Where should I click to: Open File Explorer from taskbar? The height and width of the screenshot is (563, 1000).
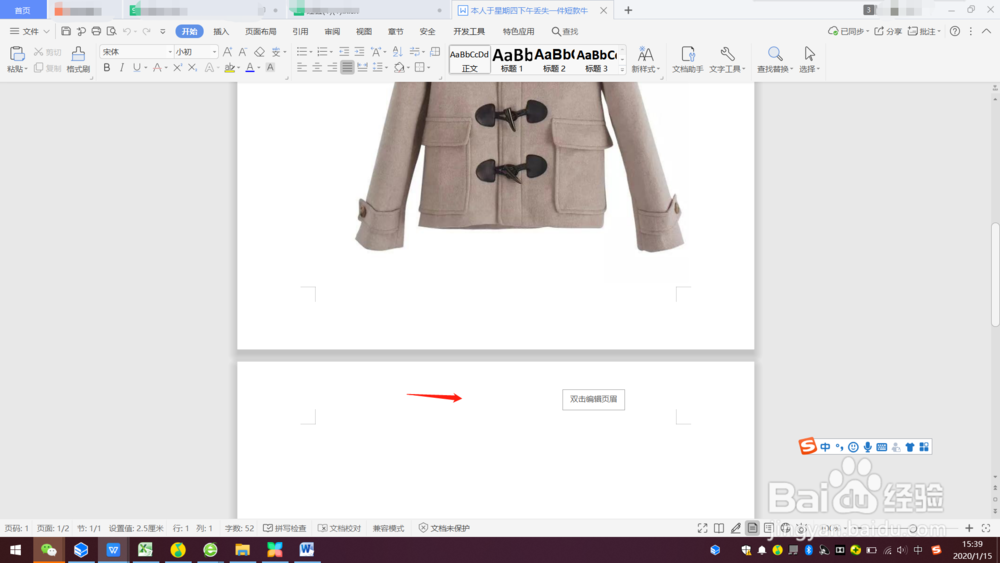pos(242,550)
